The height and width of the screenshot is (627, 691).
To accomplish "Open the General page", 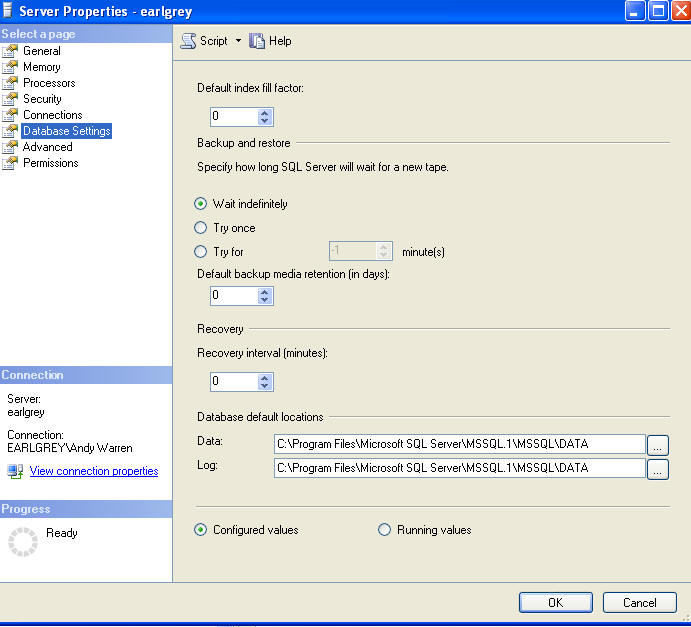I will [x=42, y=51].
